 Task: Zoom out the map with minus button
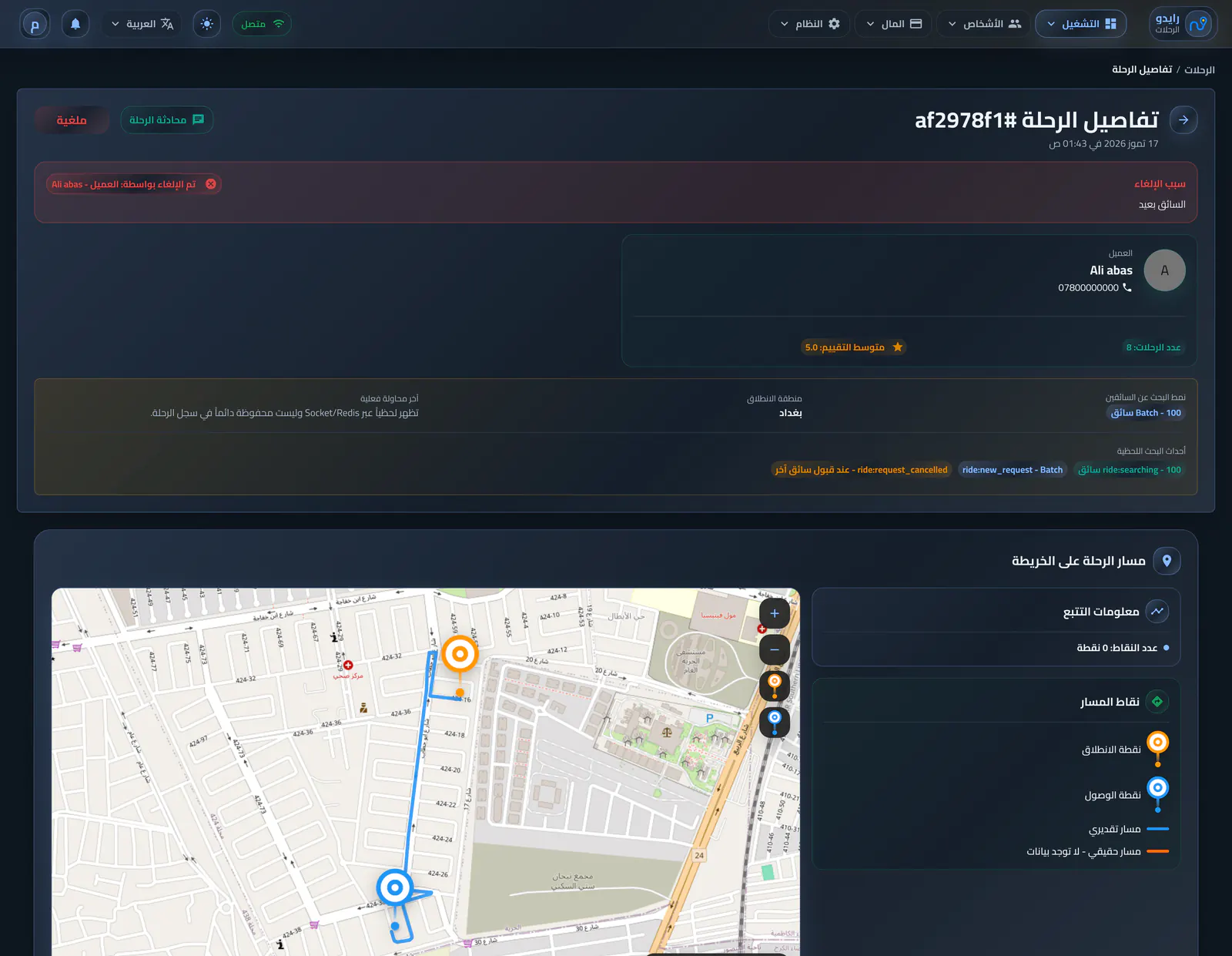775,649
